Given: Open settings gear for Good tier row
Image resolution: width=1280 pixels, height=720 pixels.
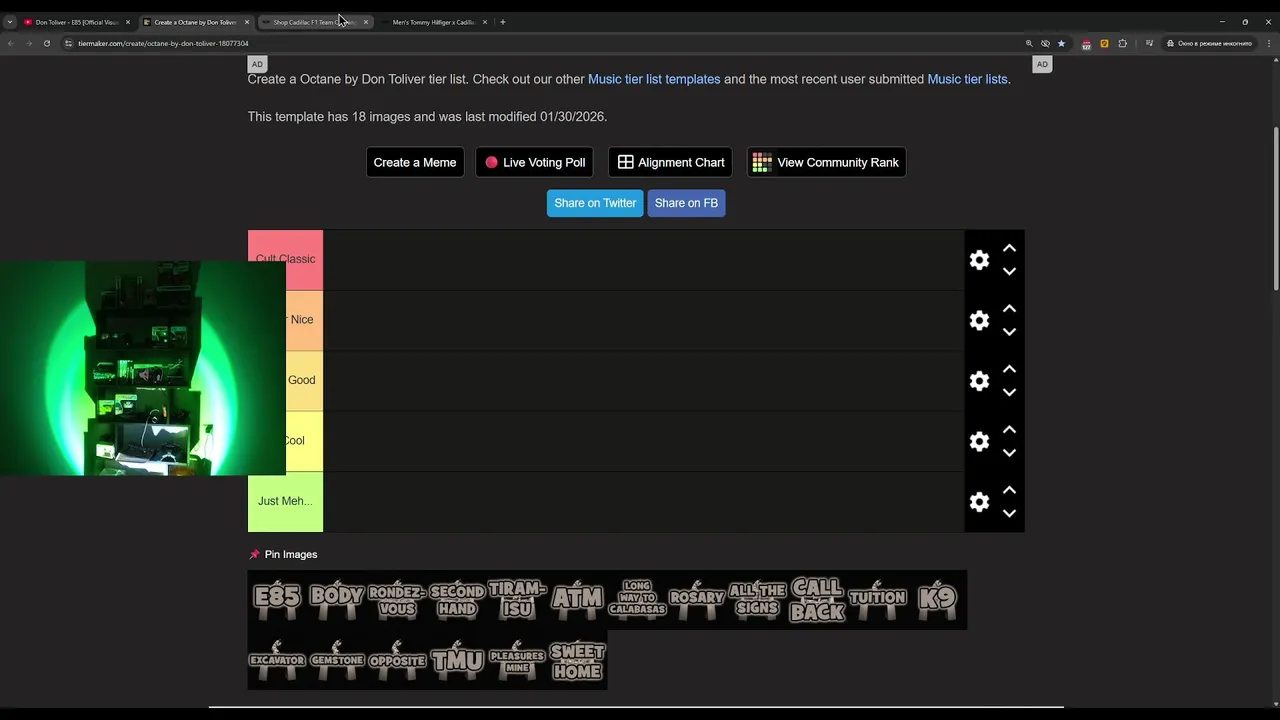Looking at the screenshot, I should [x=979, y=381].
